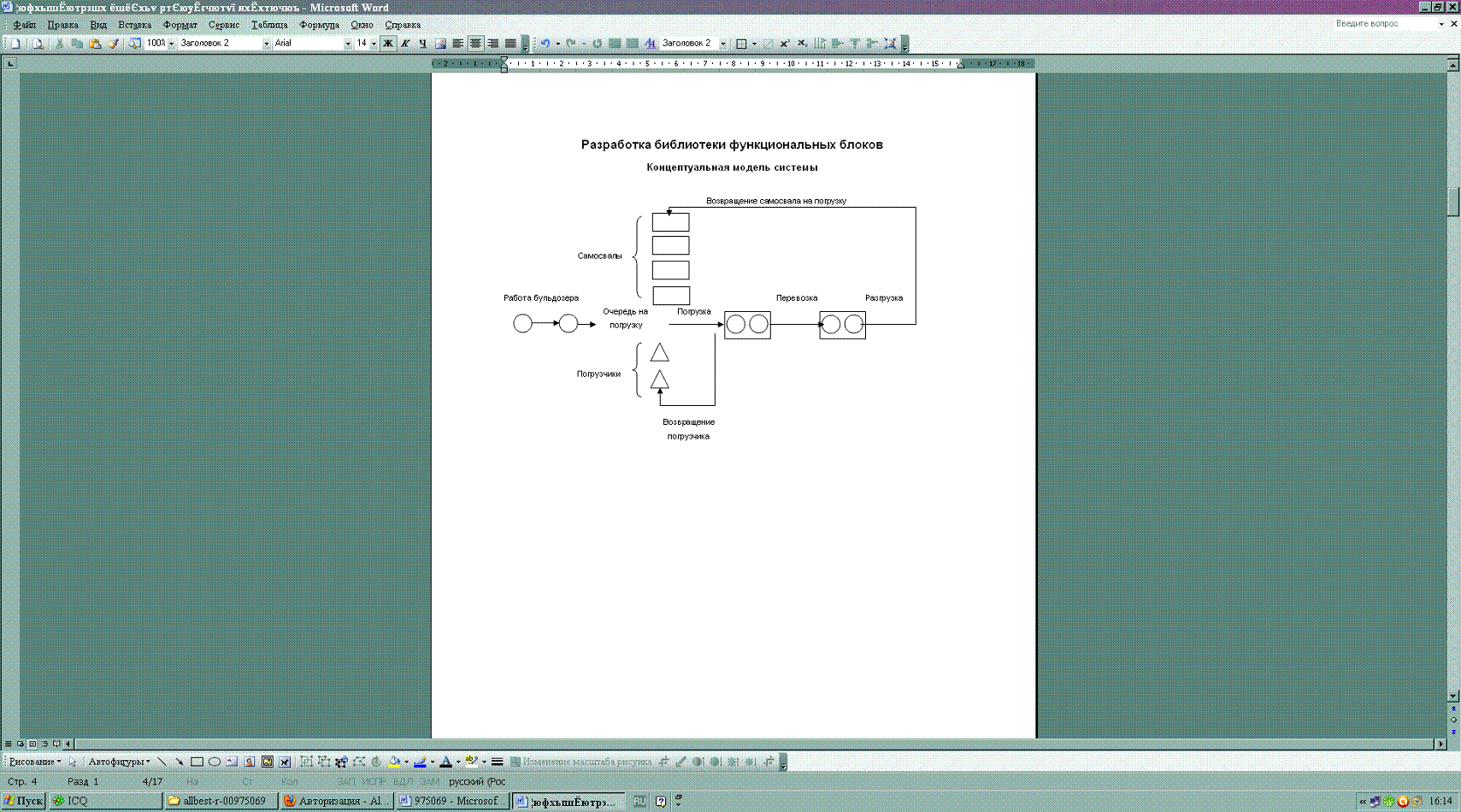Select the Oval drawing tool

[215, 762]
